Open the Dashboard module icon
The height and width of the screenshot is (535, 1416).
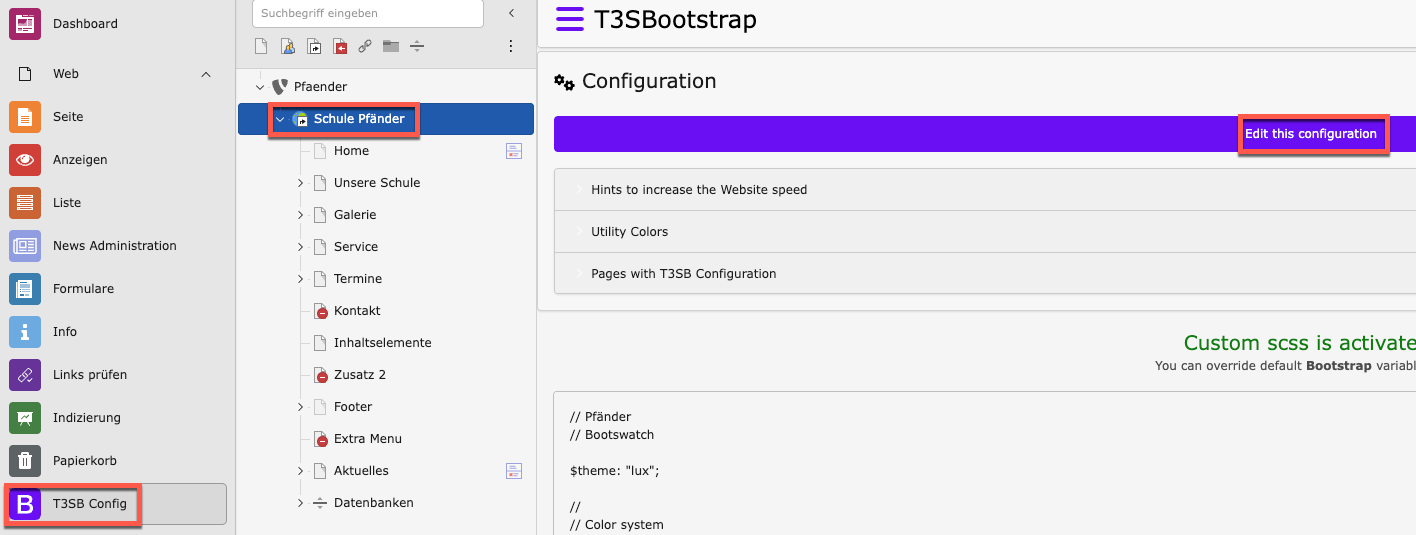[25, 23]
